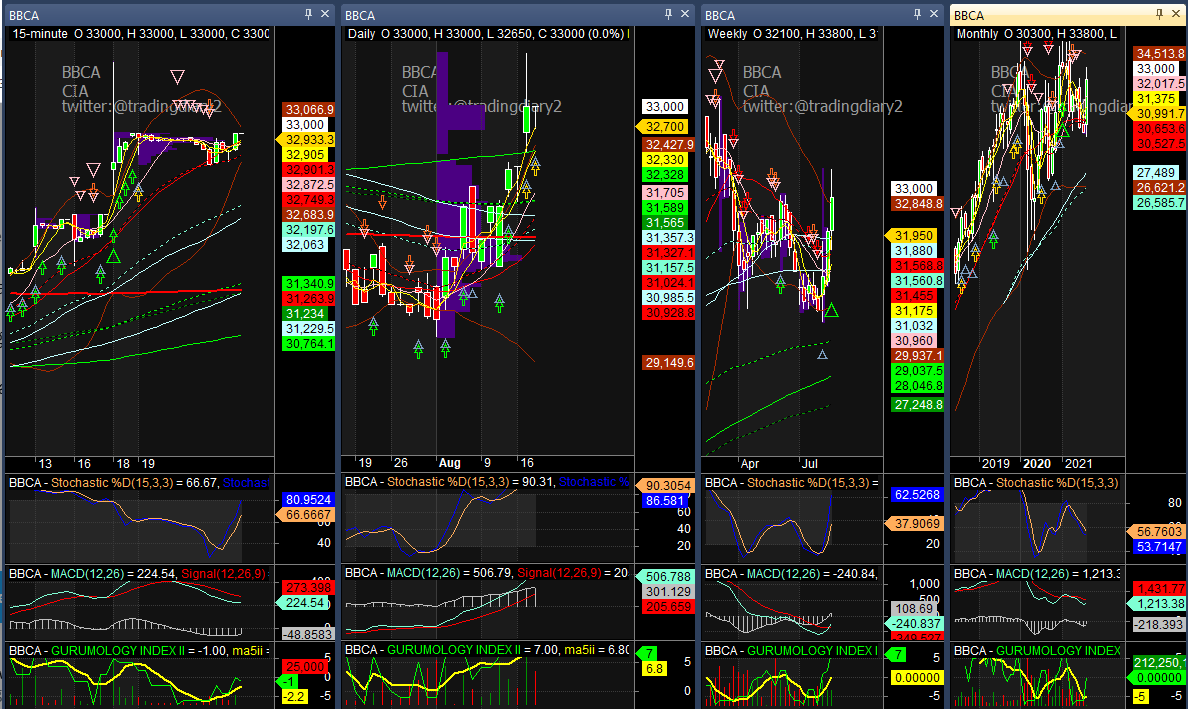Click the Monthly OHLC header text
The image size is (1188, 709).
pyautogui.click(x=1037, y=34)
